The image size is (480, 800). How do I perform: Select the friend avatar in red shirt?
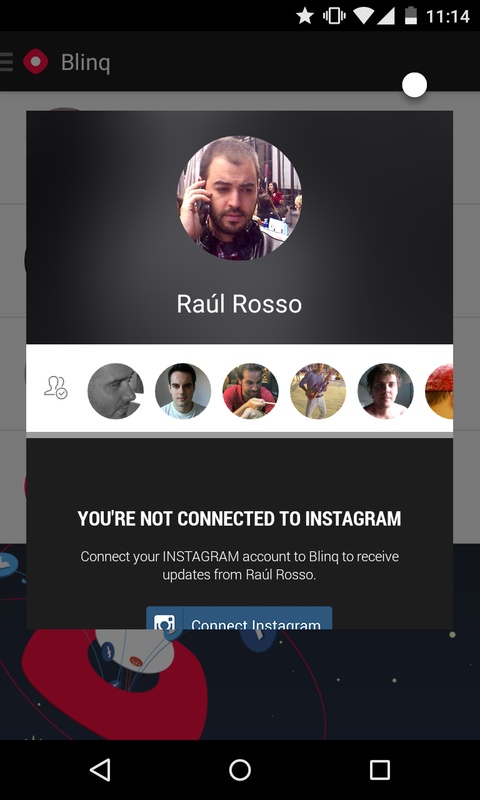click(x=250, y=391)
